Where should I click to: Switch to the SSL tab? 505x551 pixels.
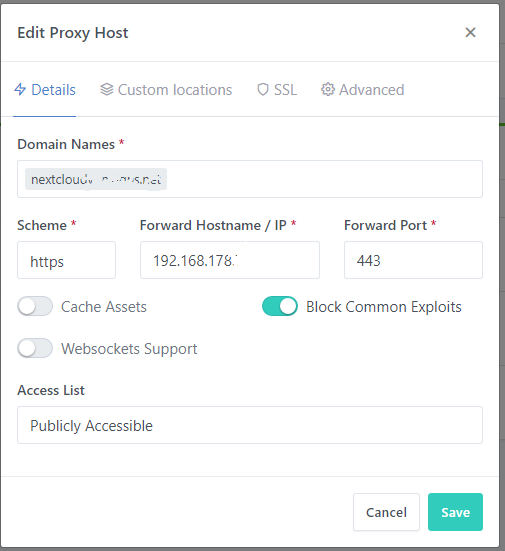tap(277, 90)
